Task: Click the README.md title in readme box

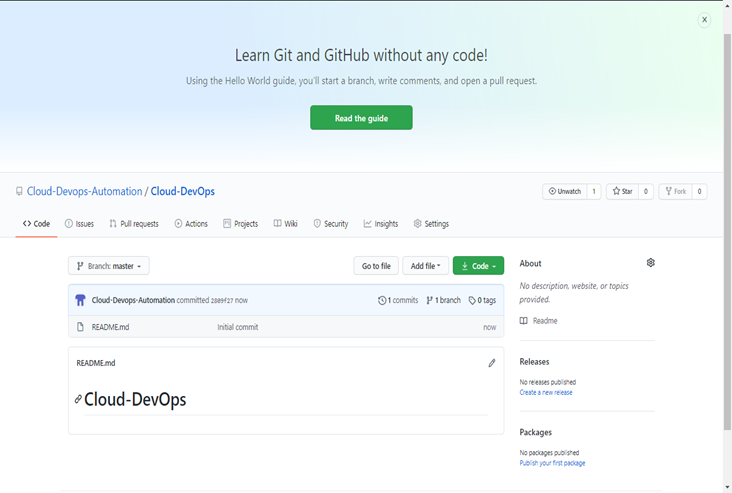Action: click(x=96, y=363)
